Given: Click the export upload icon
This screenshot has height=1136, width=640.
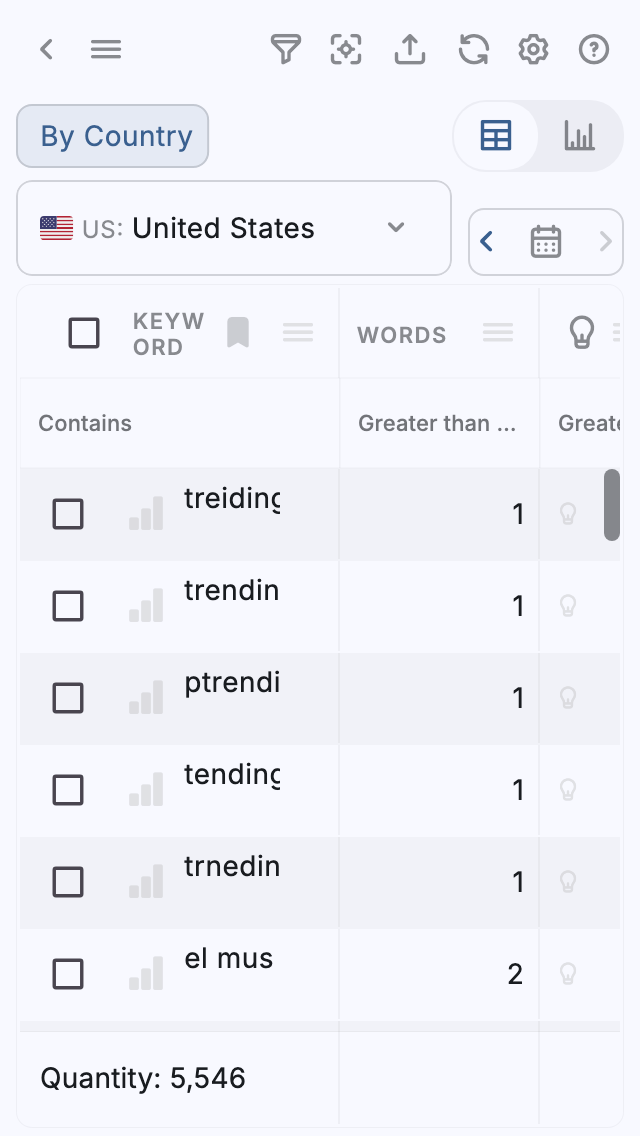Looking at the screenshot, I should (x=410, y=49).
